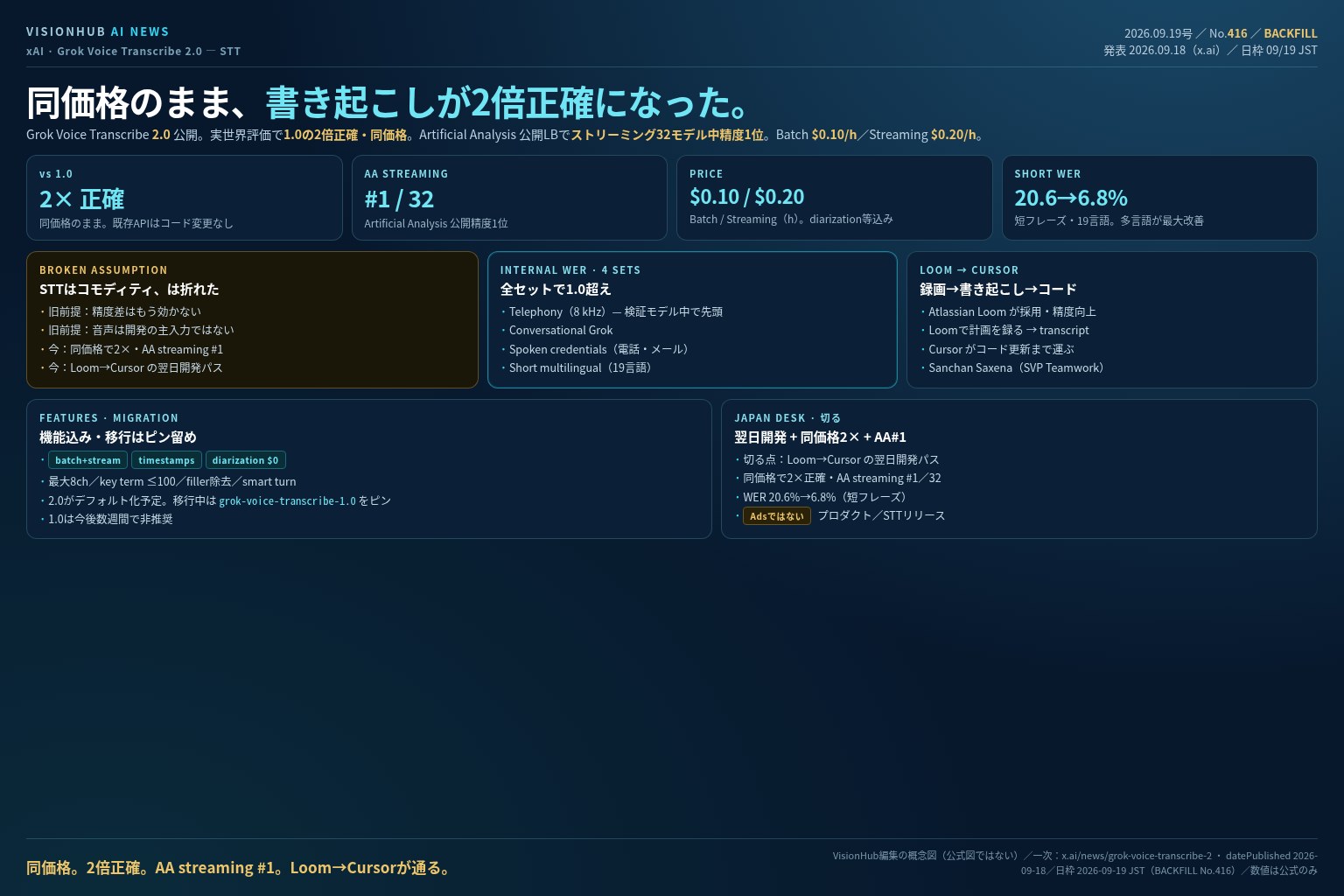Click the 'LOOM → CURSOR' section label

pos(969,270)
